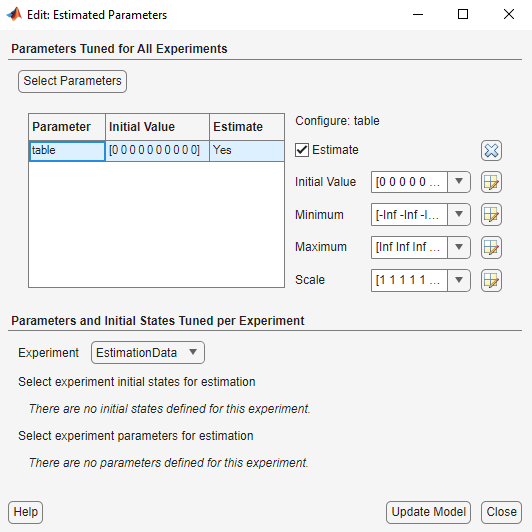Open the Experiment EstimationData dropdown
This screenshot has height=532, width=532.
pos(148,353)
